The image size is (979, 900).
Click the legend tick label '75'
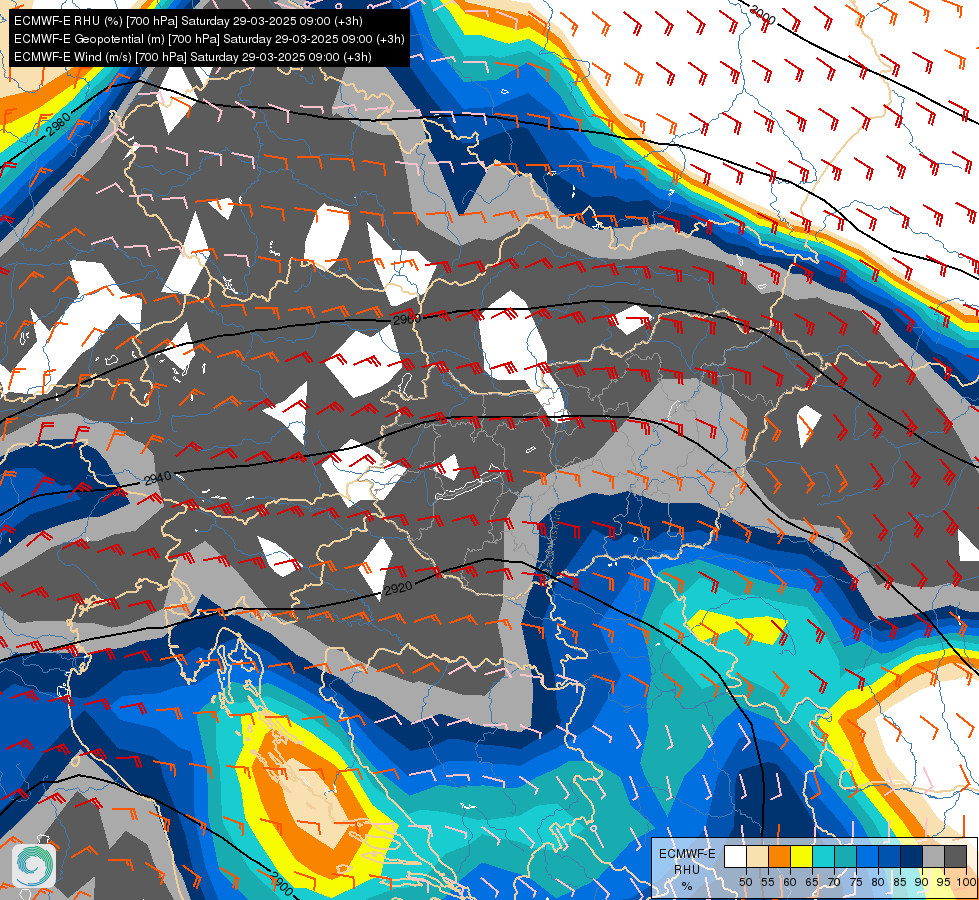856,882
